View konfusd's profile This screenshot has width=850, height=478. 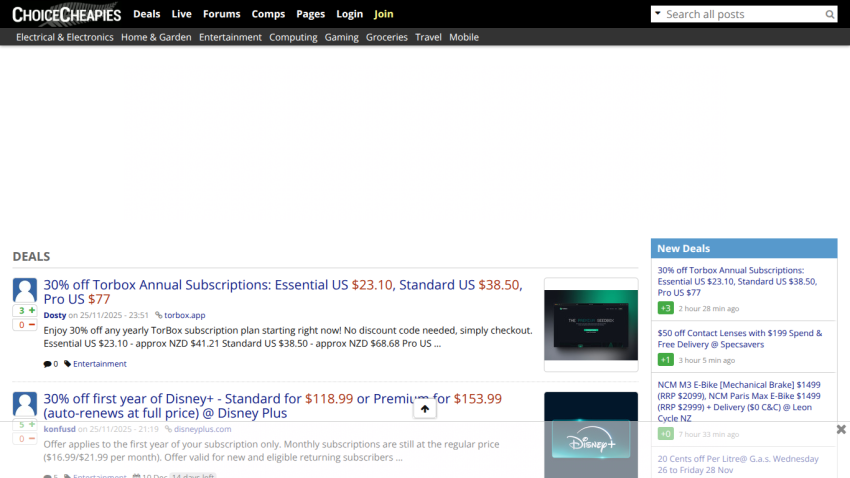[x=60, y=429]
